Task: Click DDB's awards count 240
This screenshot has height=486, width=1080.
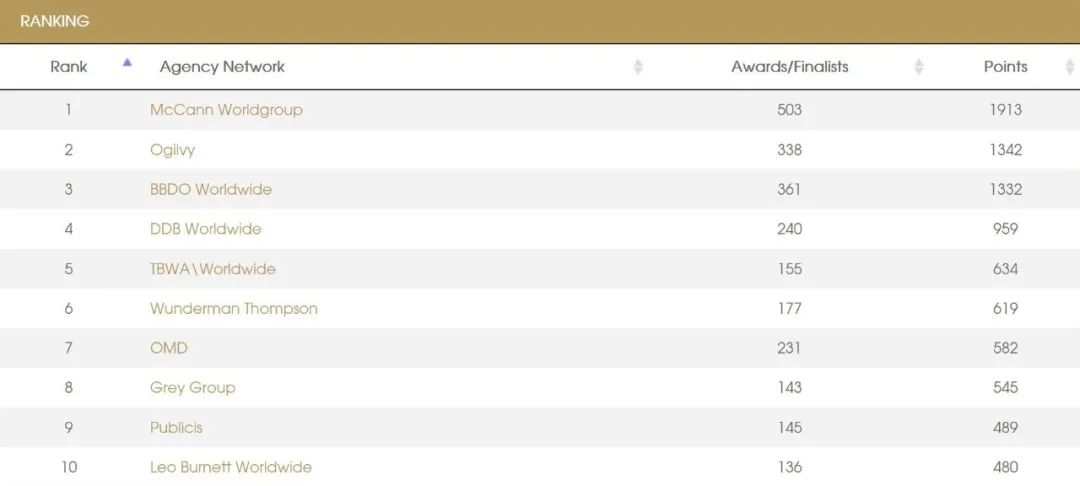Action: (789, 229)
